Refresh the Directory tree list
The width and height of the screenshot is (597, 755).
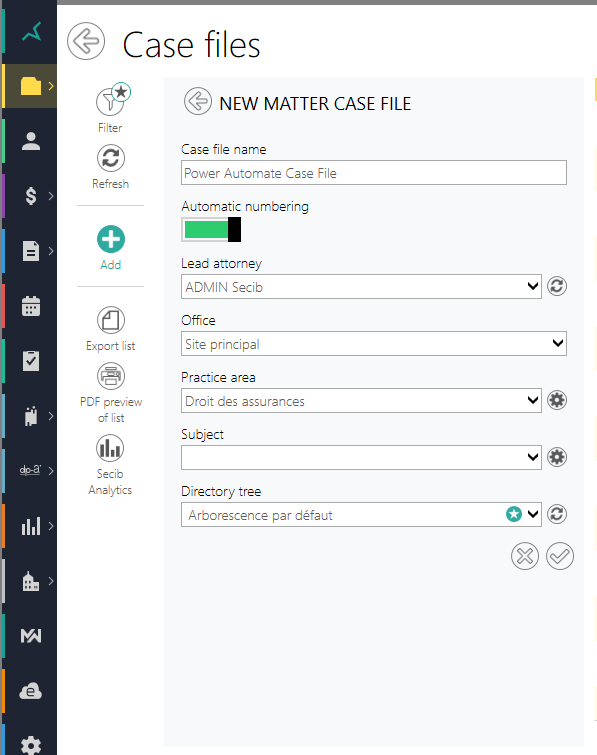coord(557,514)
